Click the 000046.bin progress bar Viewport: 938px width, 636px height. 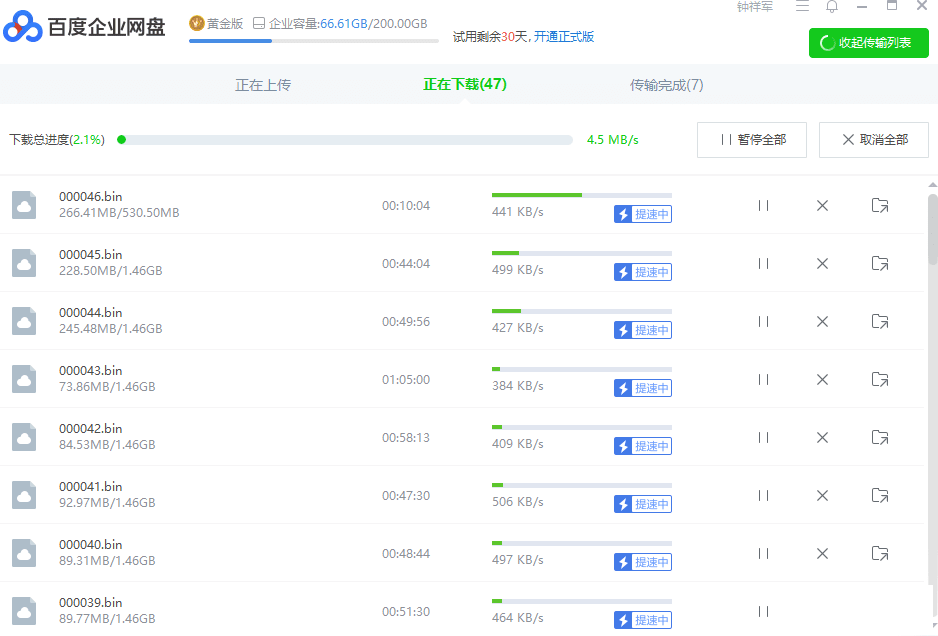[x=581, y=195]
